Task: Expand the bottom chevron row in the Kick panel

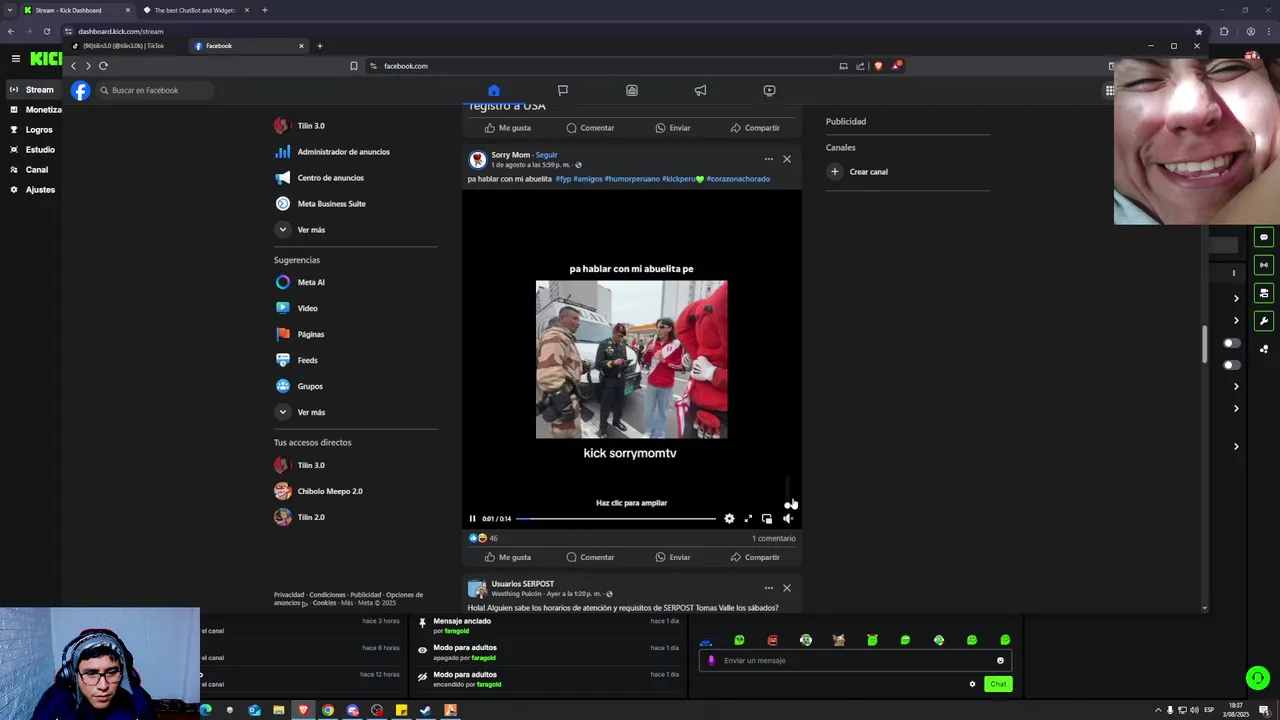Action: (1236, 447)
